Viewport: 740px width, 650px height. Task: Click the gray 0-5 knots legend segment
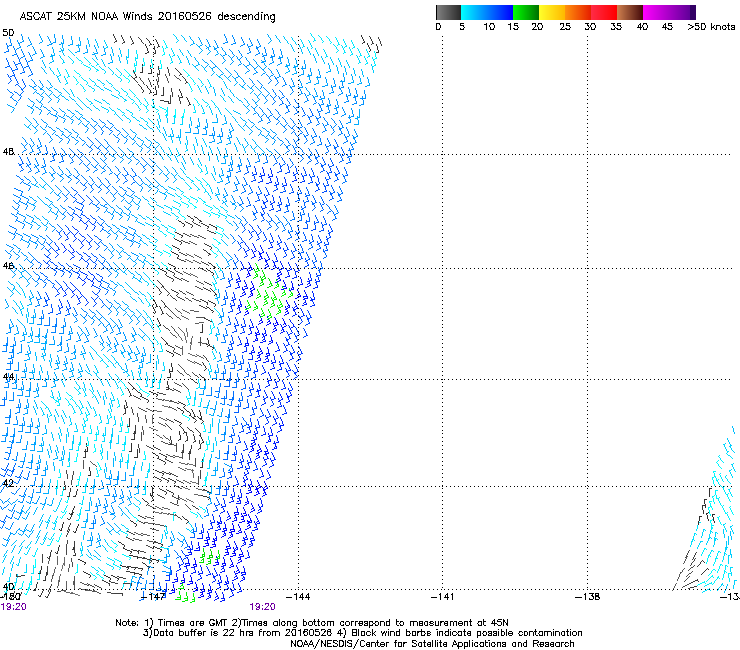448,12
